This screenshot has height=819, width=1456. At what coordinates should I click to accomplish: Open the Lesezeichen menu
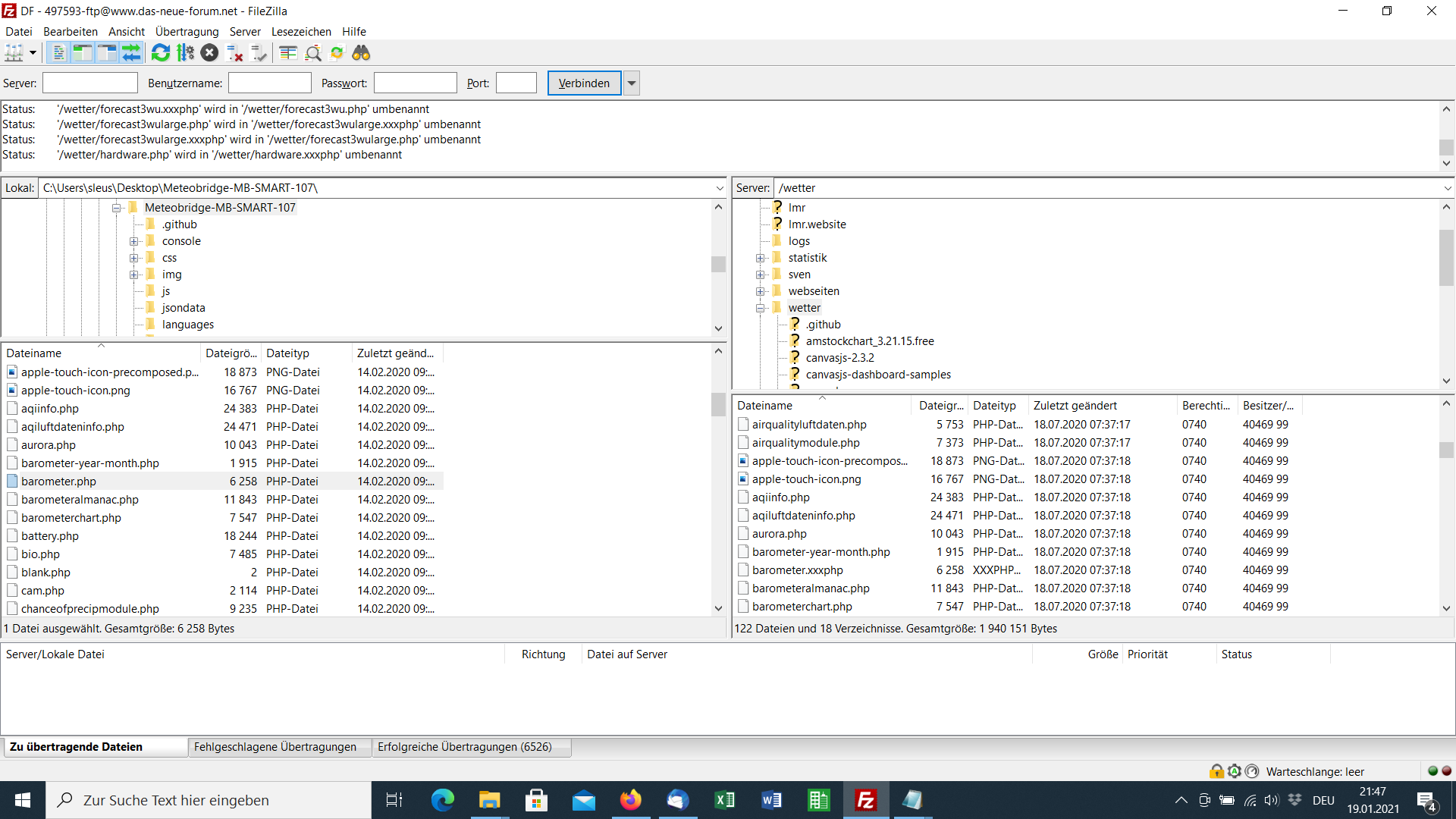click(301, 32)
